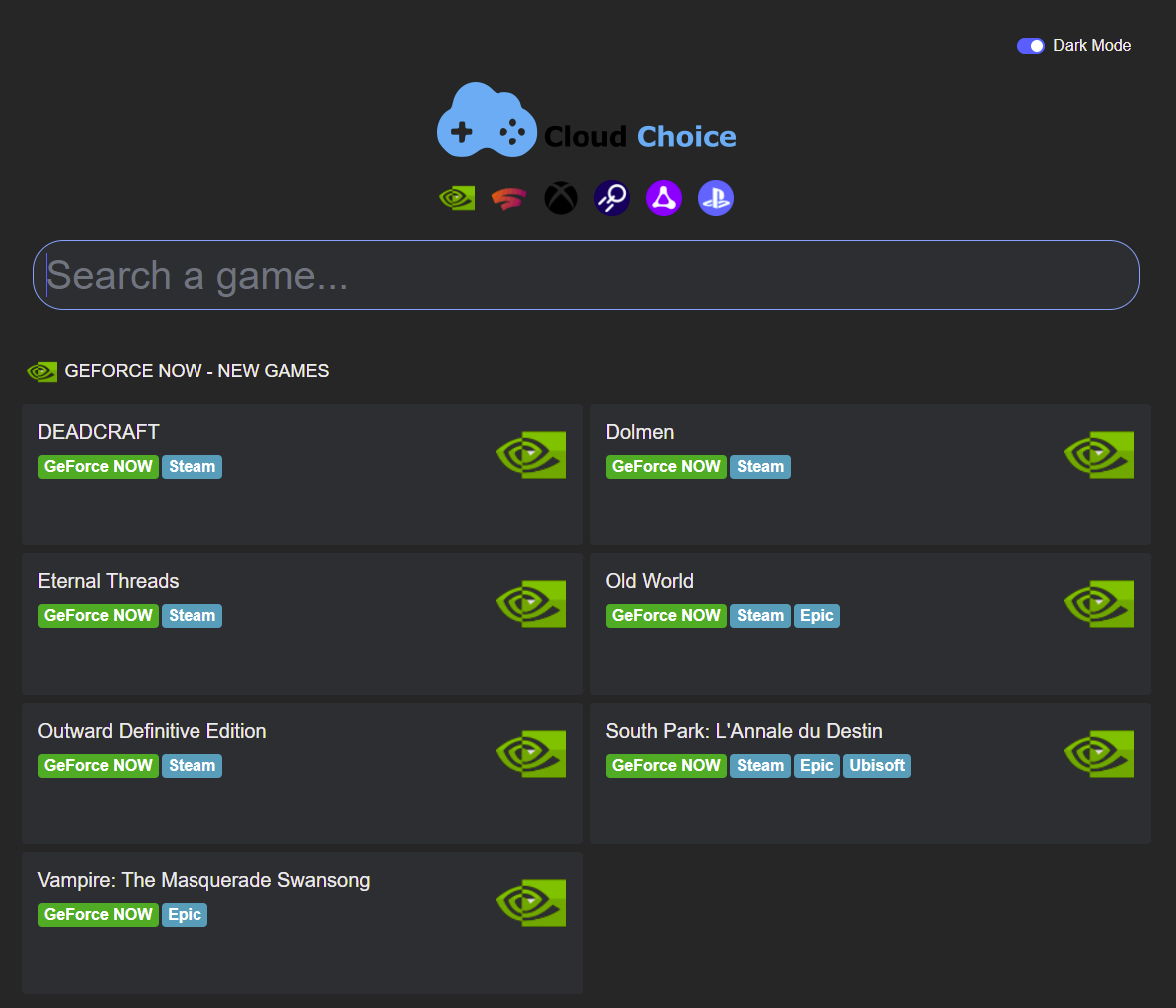Click the purple Utomik platform icon
The image size is (1176, 1008).
click(x=663, y=197)
